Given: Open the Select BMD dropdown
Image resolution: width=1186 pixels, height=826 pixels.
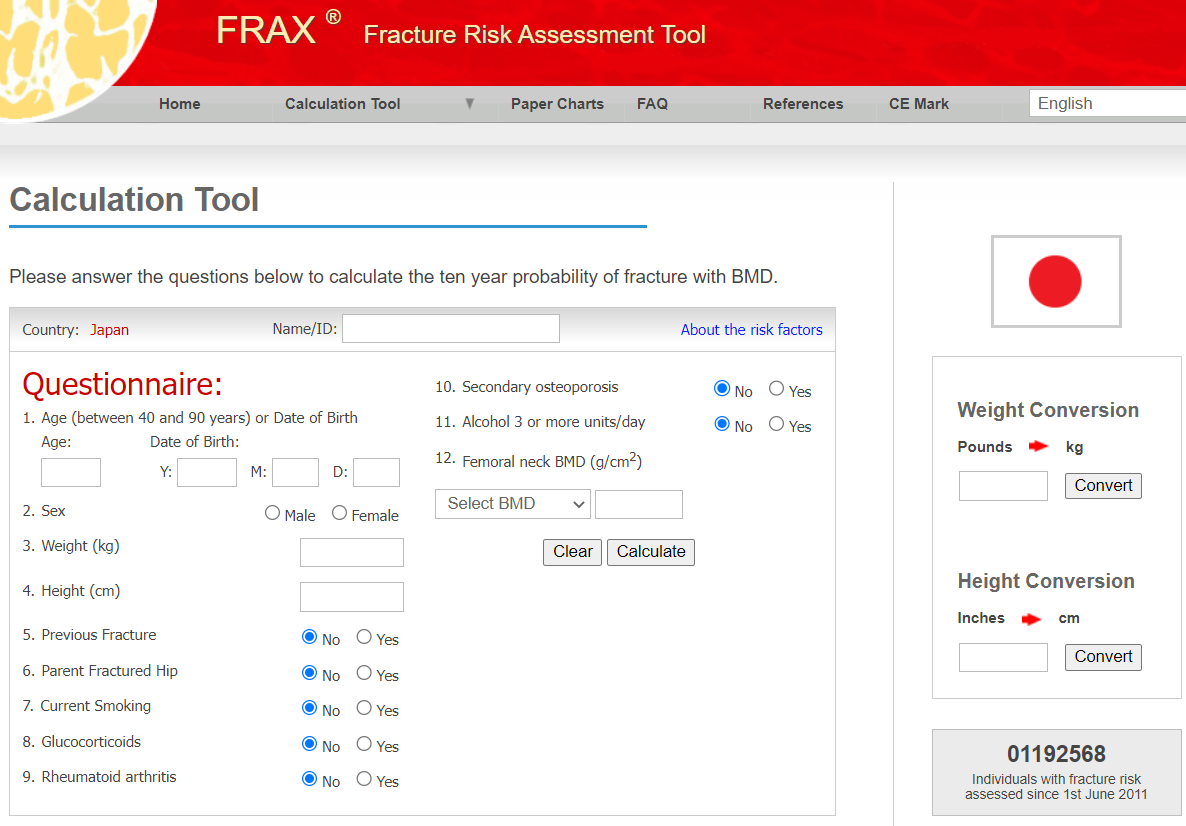Looking at the screenshot, I should tap(513, 503).
